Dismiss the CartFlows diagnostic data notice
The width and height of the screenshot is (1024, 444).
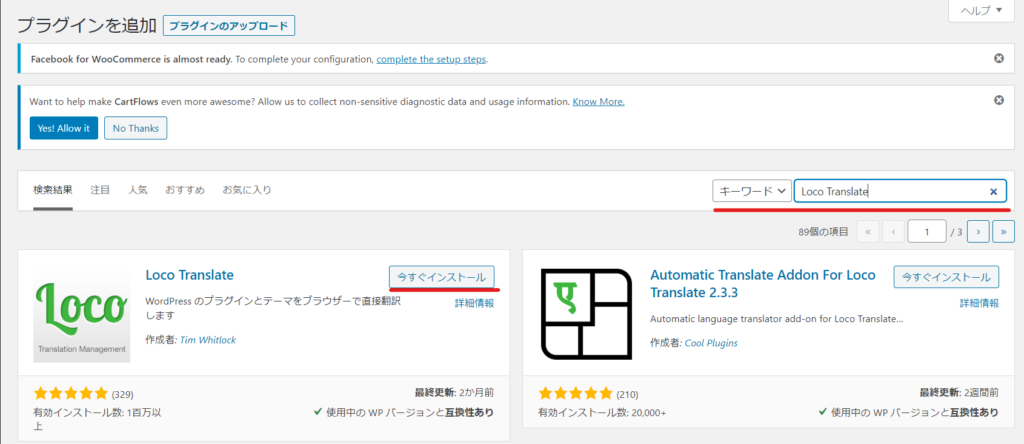tap(999, 101)
